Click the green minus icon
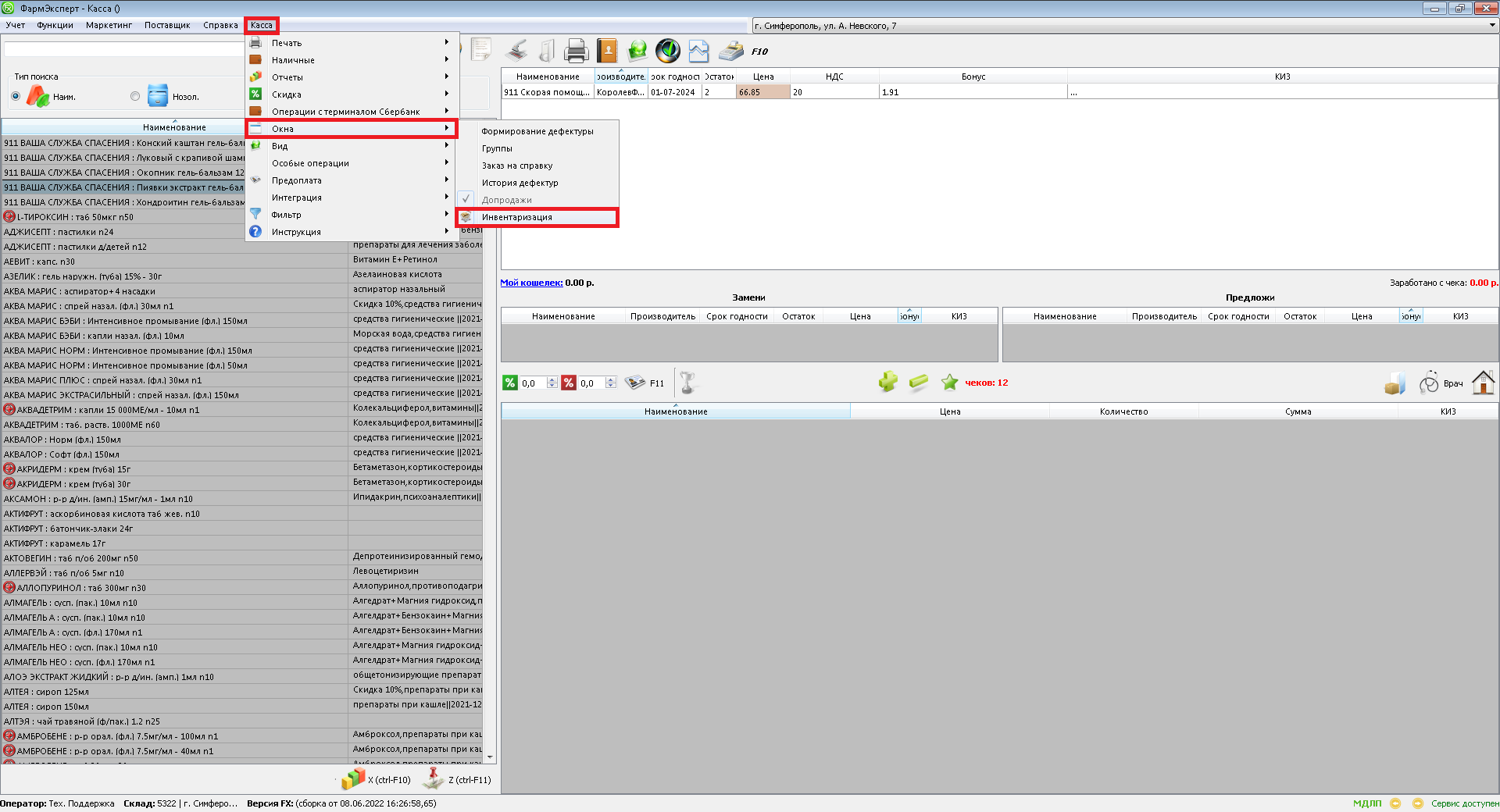1500x812 pixels. (x=919, y=382)
